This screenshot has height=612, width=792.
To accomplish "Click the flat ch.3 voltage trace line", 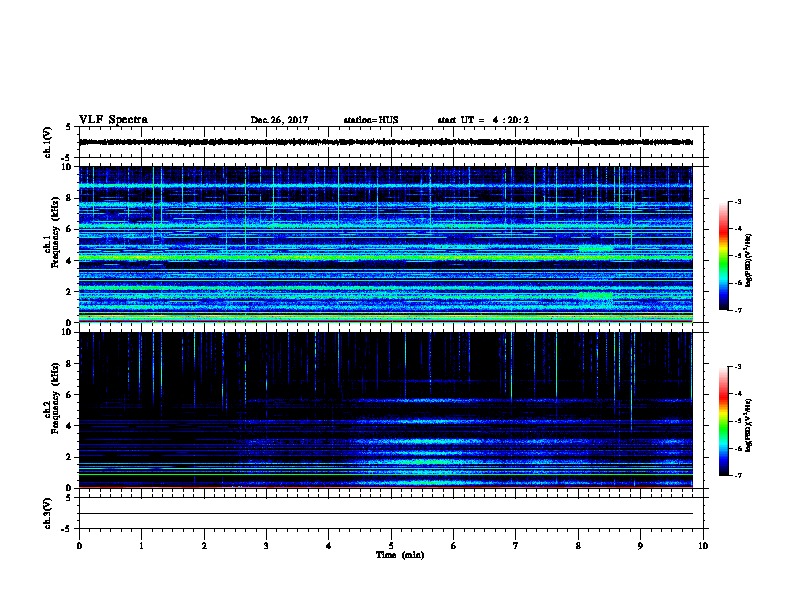I will click(386, 514).
